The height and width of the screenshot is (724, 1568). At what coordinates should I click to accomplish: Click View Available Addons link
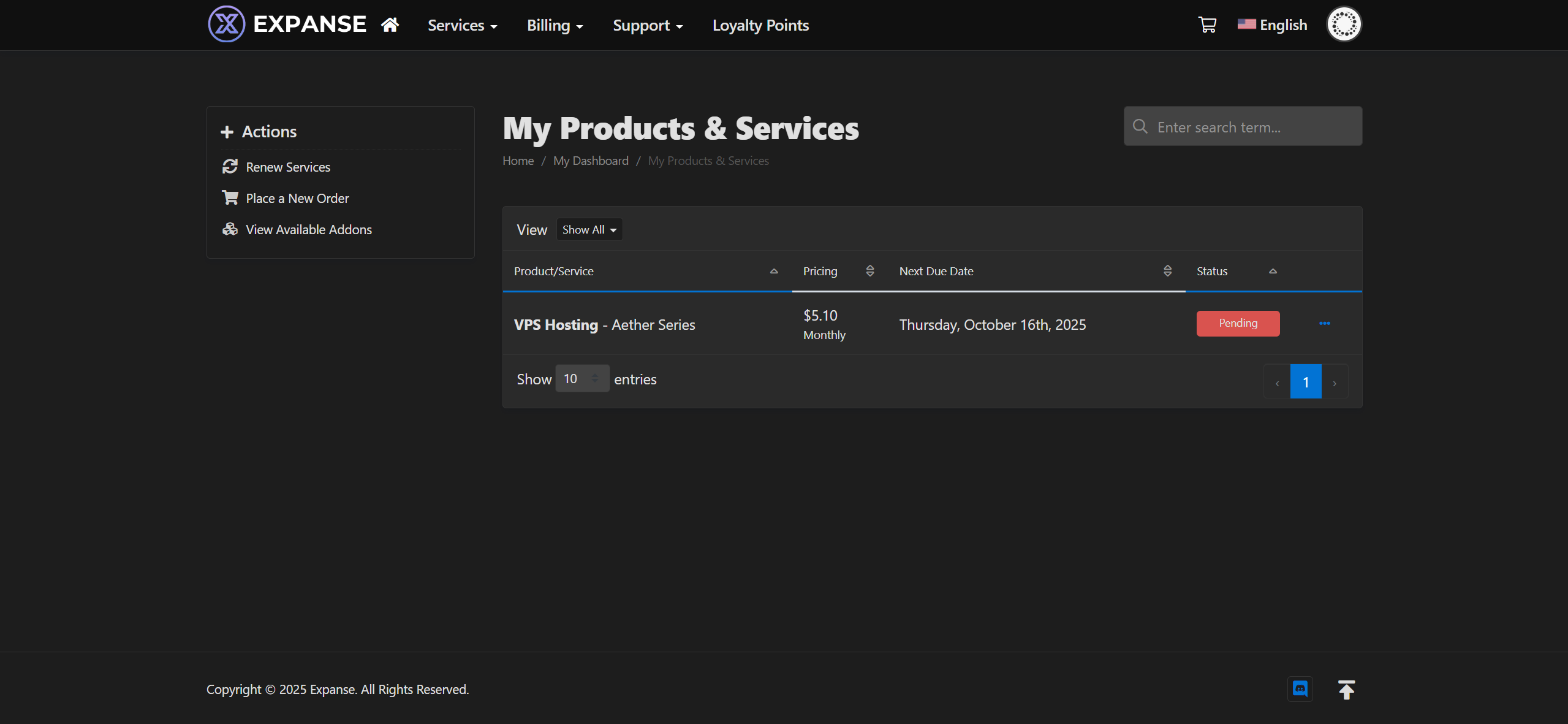[309, 229]
